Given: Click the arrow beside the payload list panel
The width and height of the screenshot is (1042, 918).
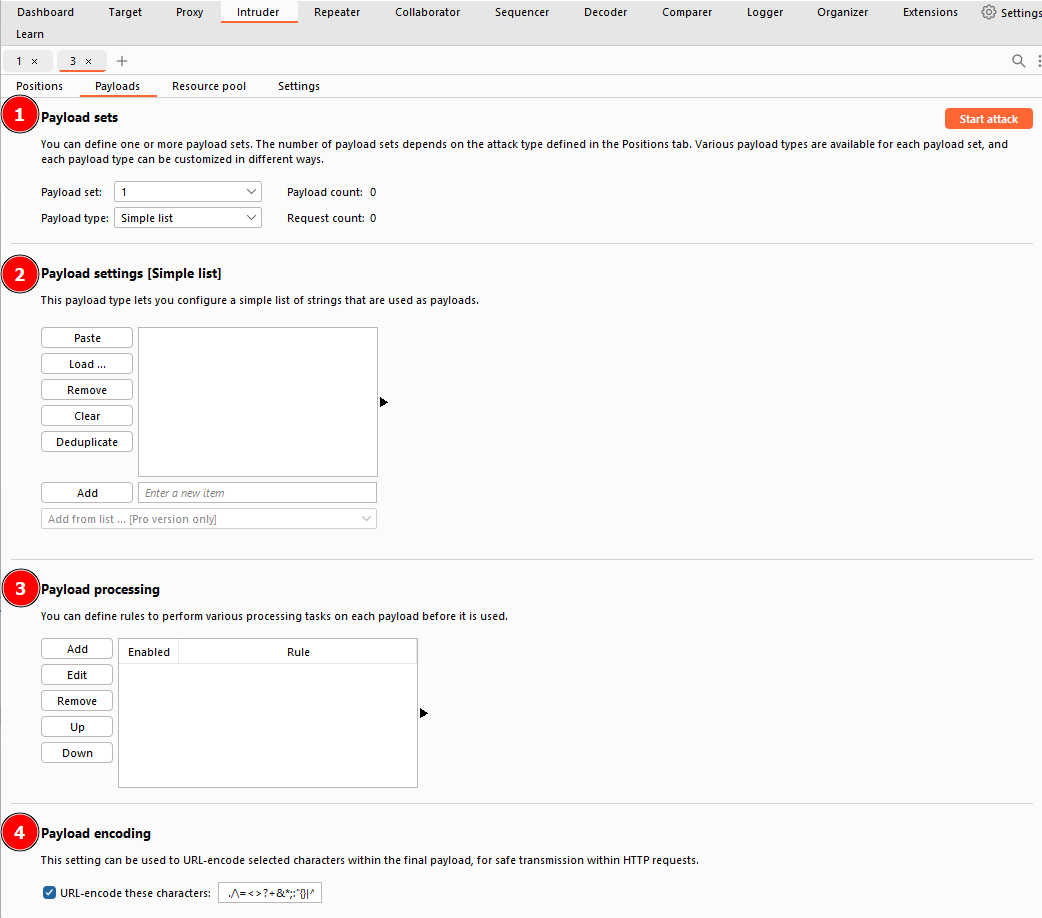Looking at the screenshot, I should (383, 401).
